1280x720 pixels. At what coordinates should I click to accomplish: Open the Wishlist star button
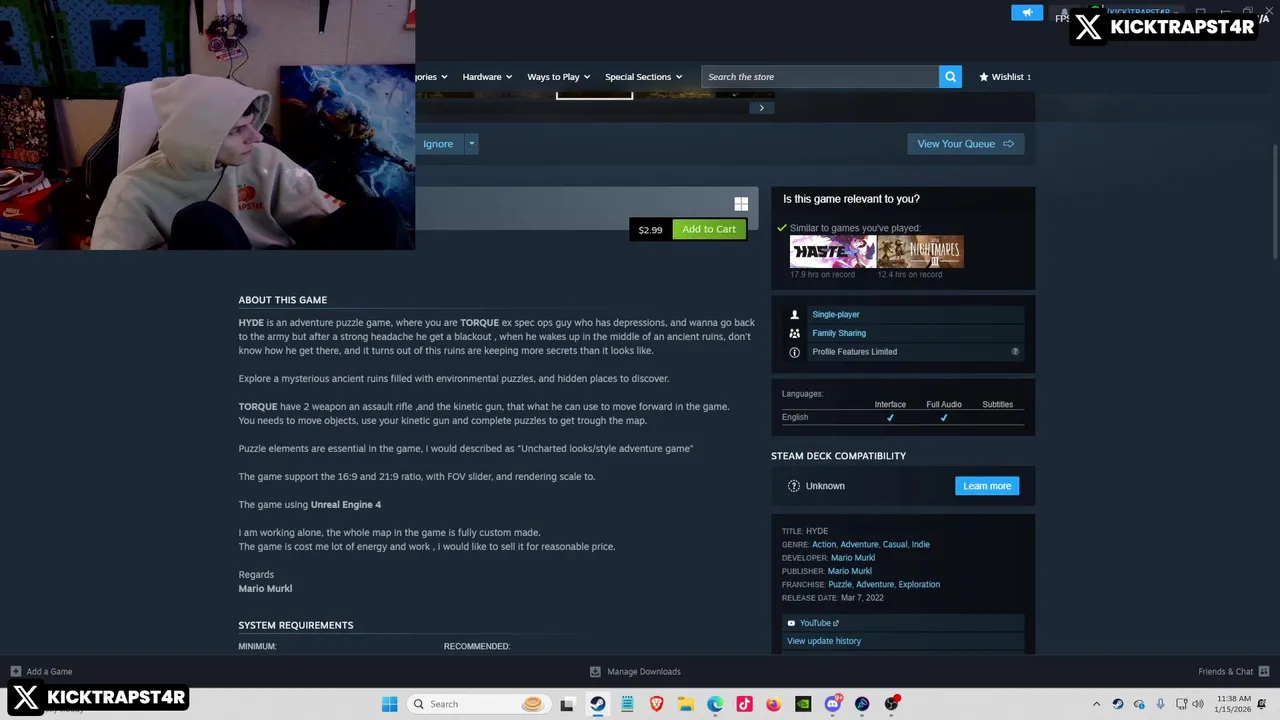point(1004,77)
